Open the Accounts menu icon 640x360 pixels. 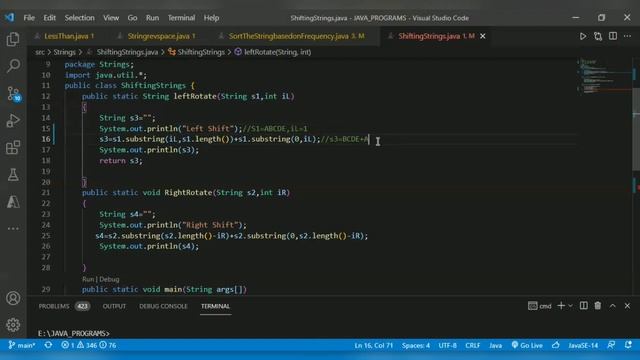[x=13, y=298]
